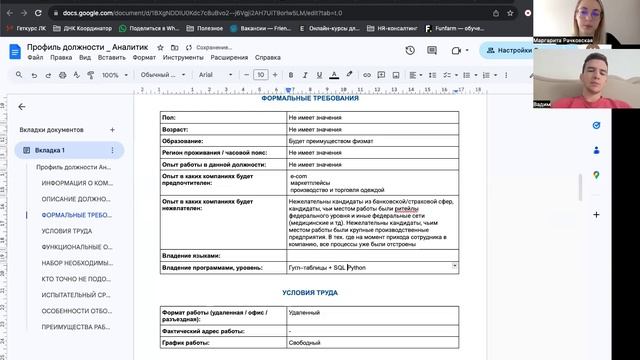This screenshot has height=360, width=640.
Task: Open text alignment options
Action: point(416,75)
